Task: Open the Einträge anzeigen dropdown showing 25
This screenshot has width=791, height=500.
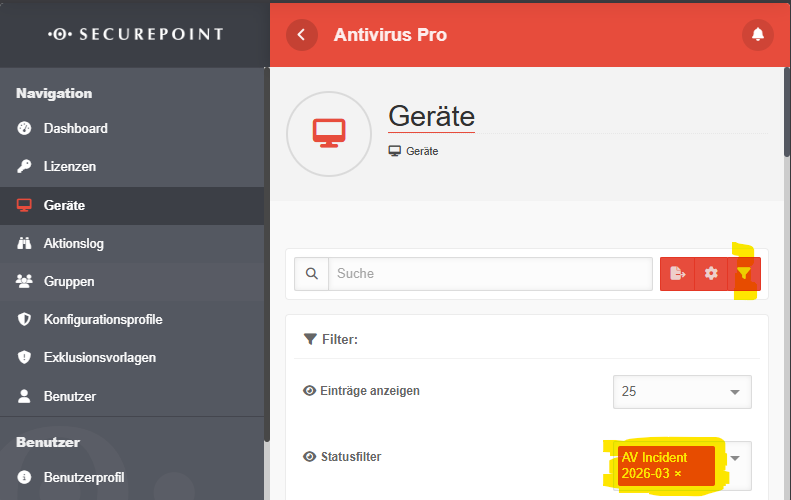Action: 682,392
